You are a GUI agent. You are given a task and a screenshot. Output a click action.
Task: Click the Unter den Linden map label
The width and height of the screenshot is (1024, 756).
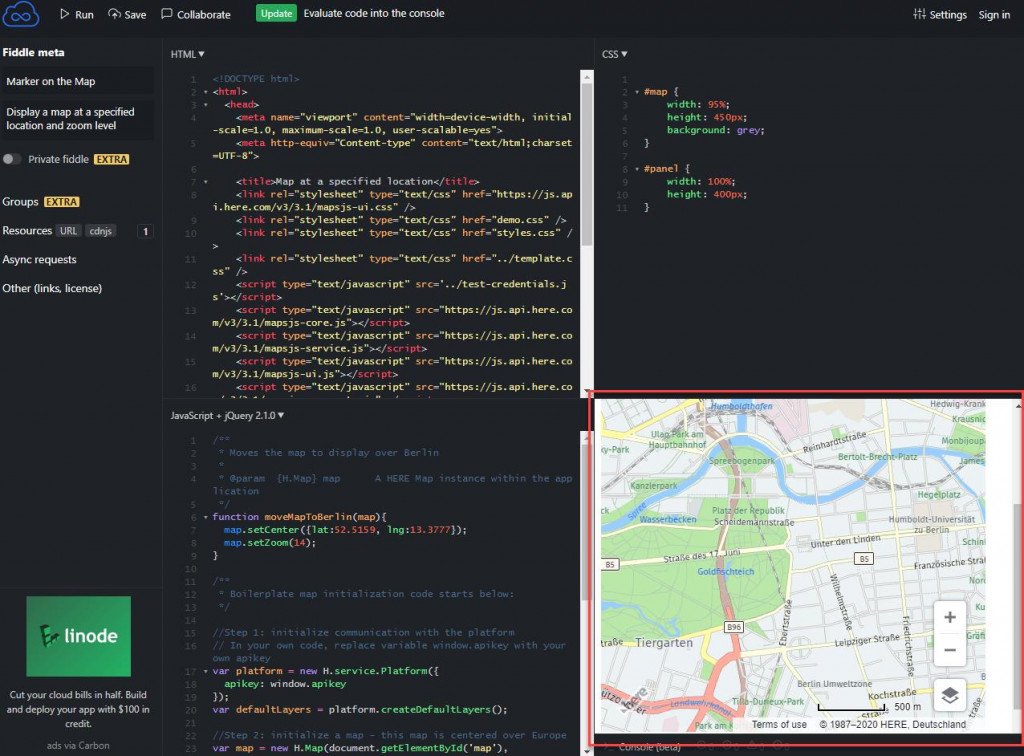point(845,541)
